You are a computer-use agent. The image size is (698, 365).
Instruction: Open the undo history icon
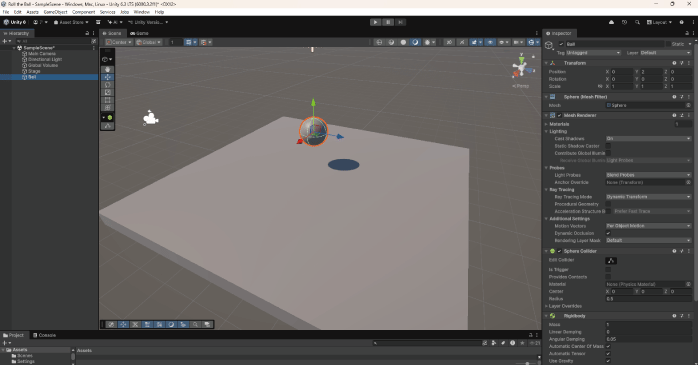point(624,22)
